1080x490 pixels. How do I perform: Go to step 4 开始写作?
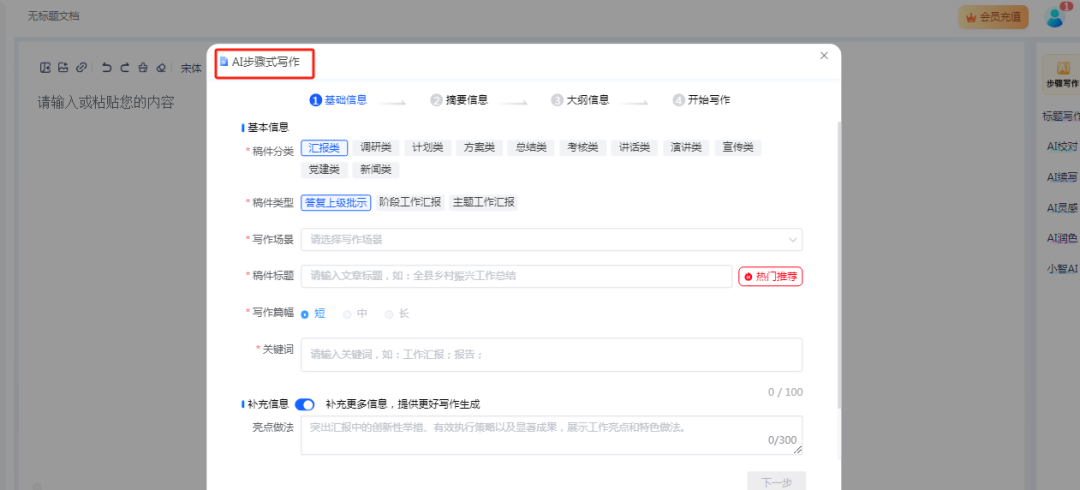pyautogui.click(x=701, y=100)
